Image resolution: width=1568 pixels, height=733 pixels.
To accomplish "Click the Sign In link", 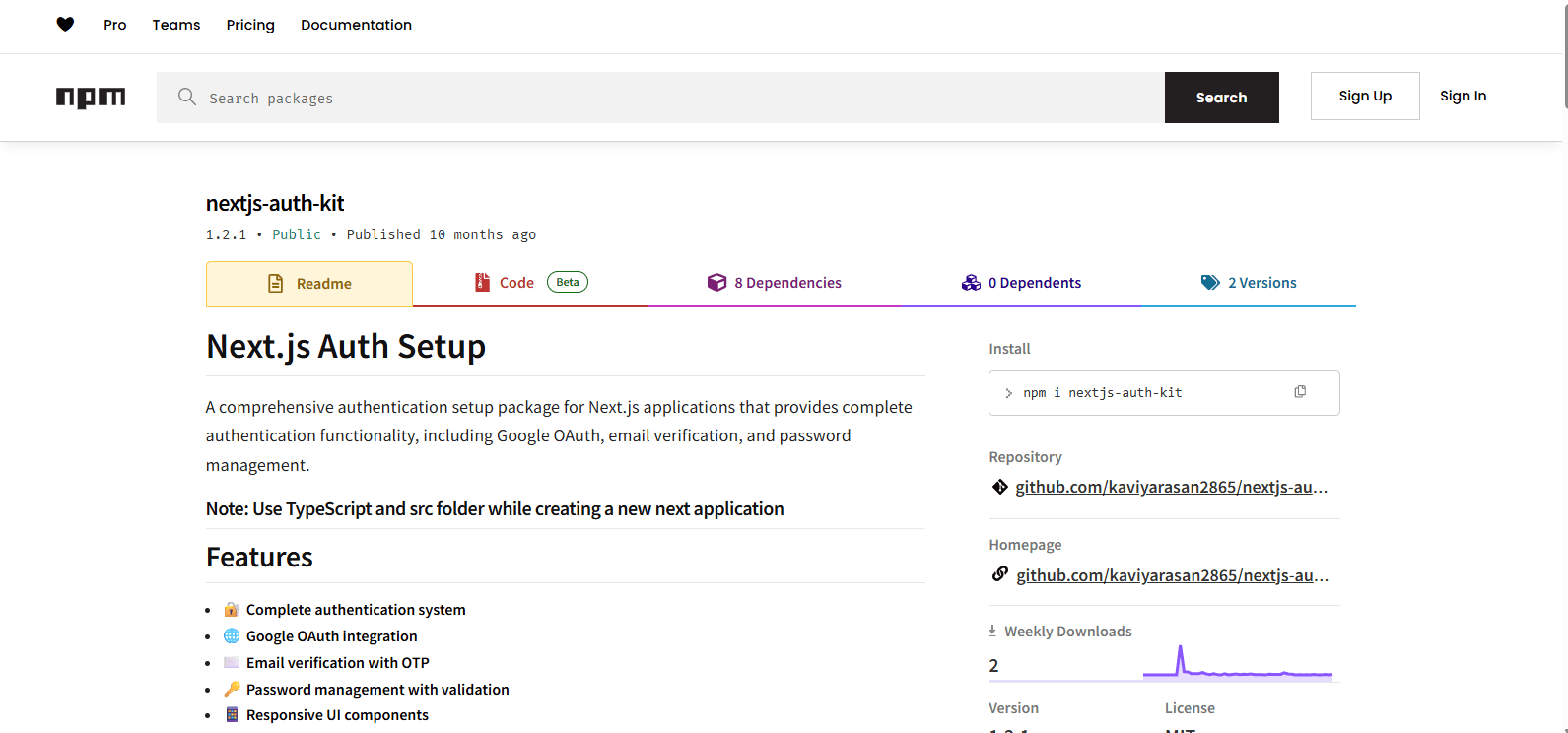I will point(1464,96).
